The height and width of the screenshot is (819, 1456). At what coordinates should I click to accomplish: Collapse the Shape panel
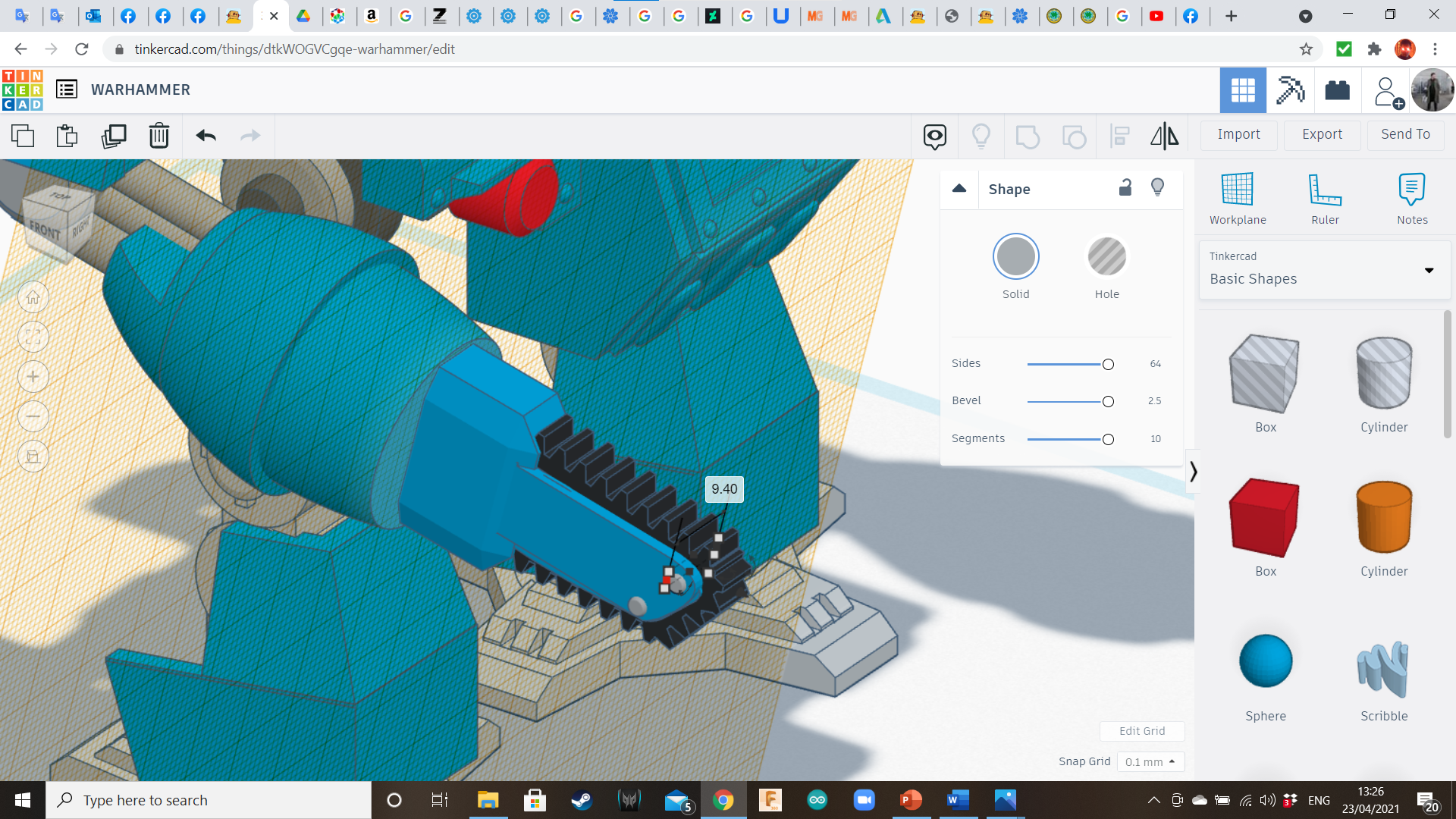tap(959, 189)
